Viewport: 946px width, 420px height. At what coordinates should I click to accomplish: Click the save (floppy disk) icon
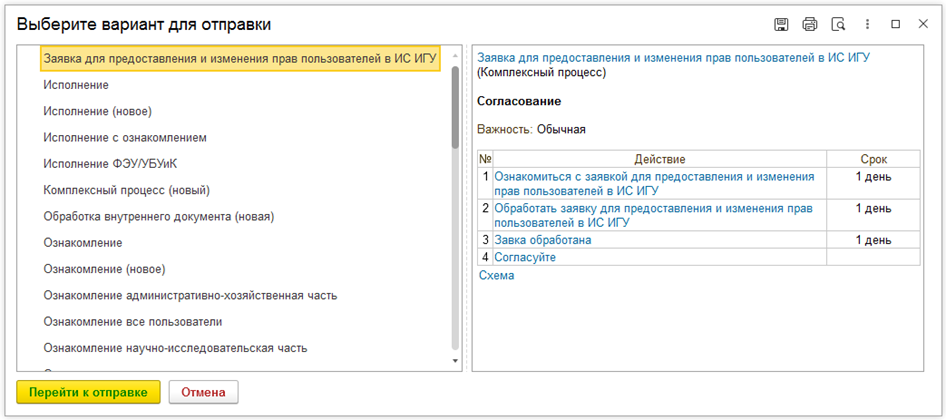click(x=781, y=24)
